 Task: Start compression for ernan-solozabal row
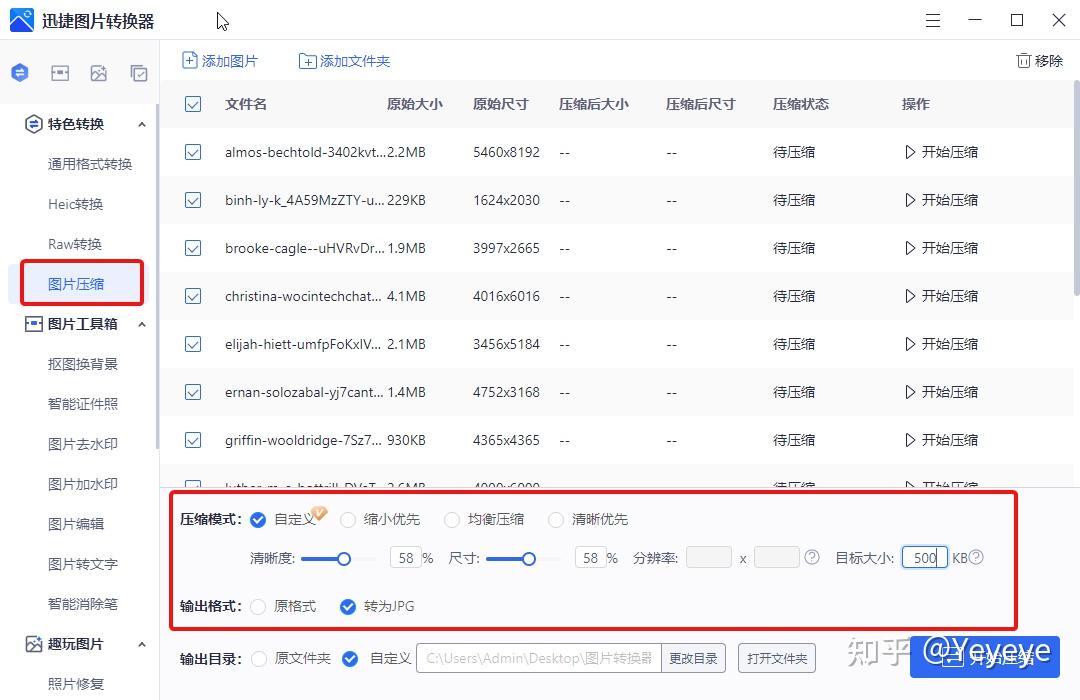coord(941,392)
